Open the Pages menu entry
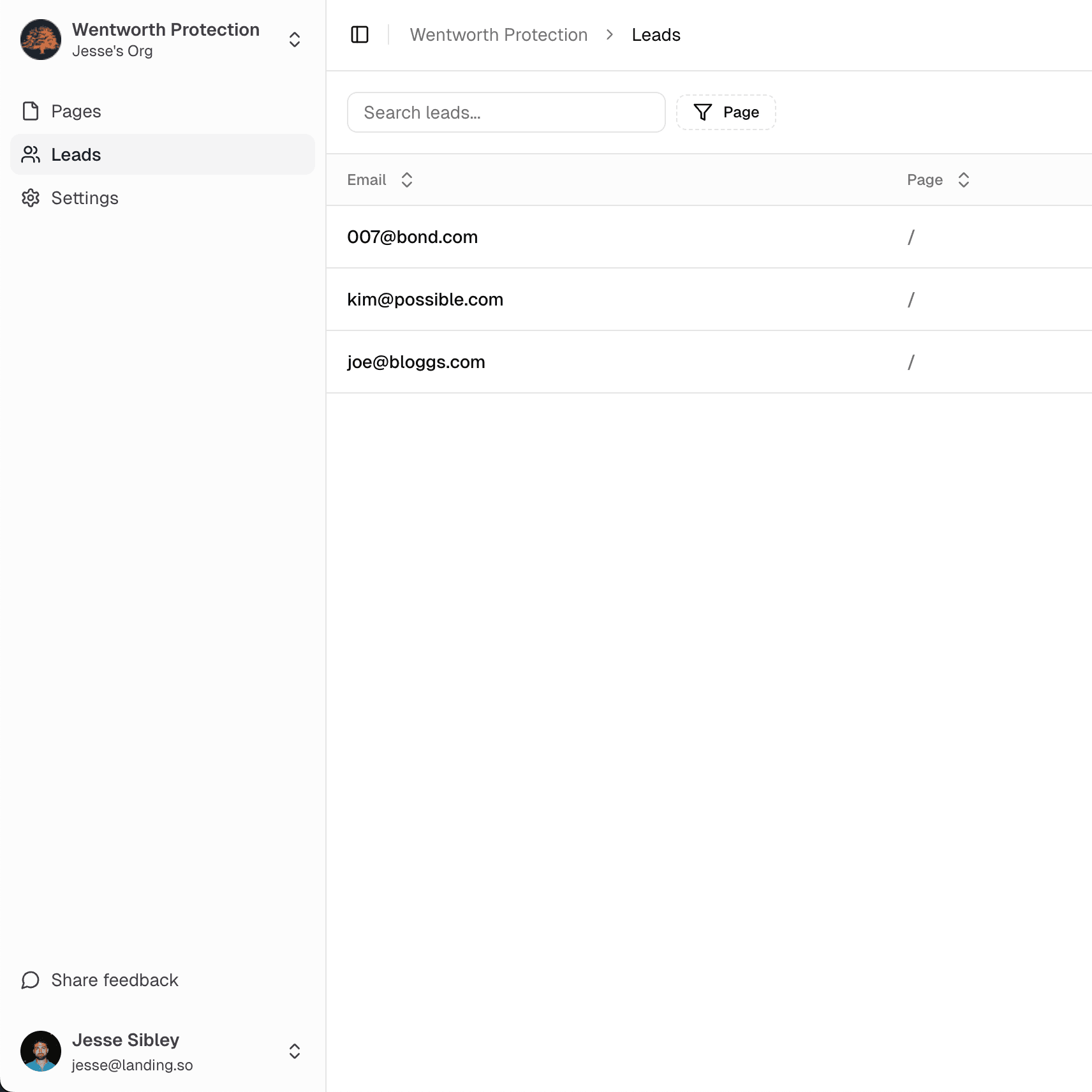 point(75,110)
